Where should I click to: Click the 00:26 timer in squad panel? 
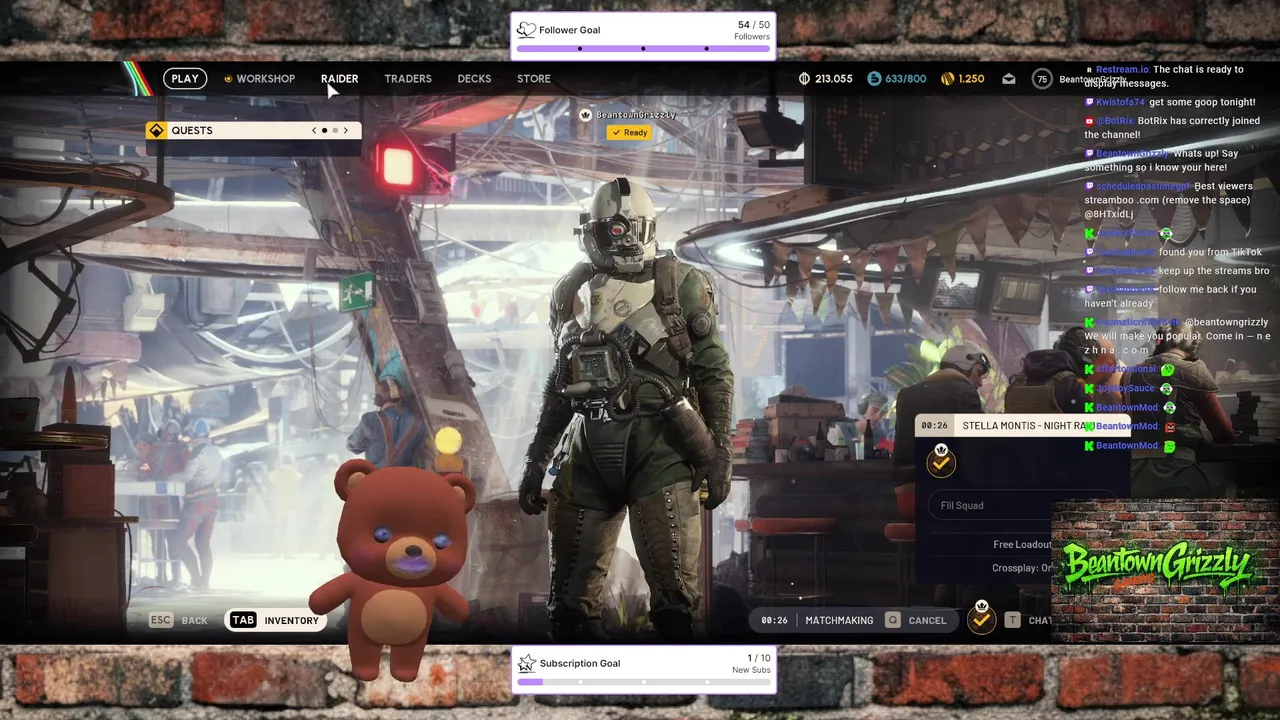[934, 426]
